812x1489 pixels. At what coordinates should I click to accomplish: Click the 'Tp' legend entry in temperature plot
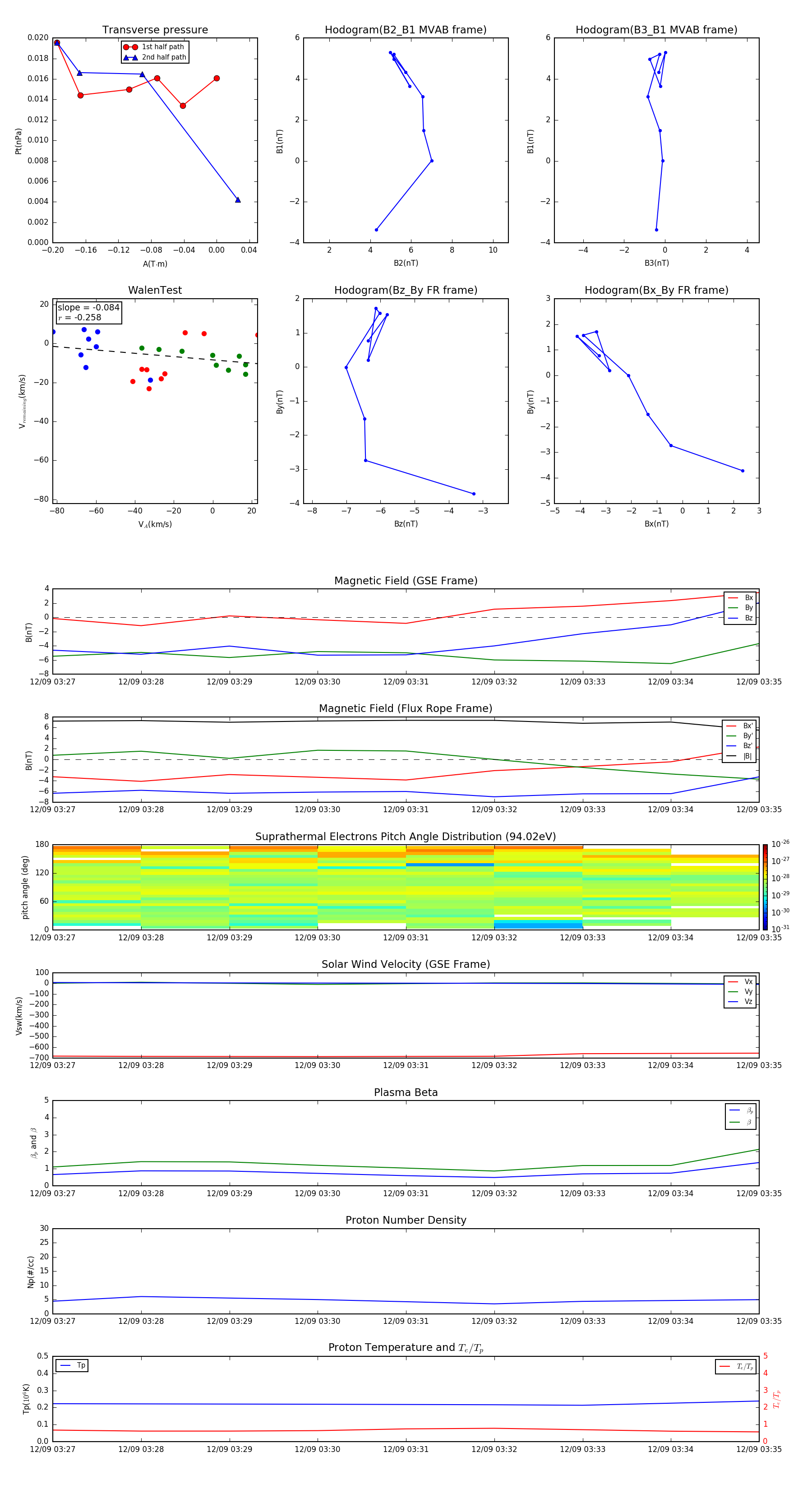72,1366
